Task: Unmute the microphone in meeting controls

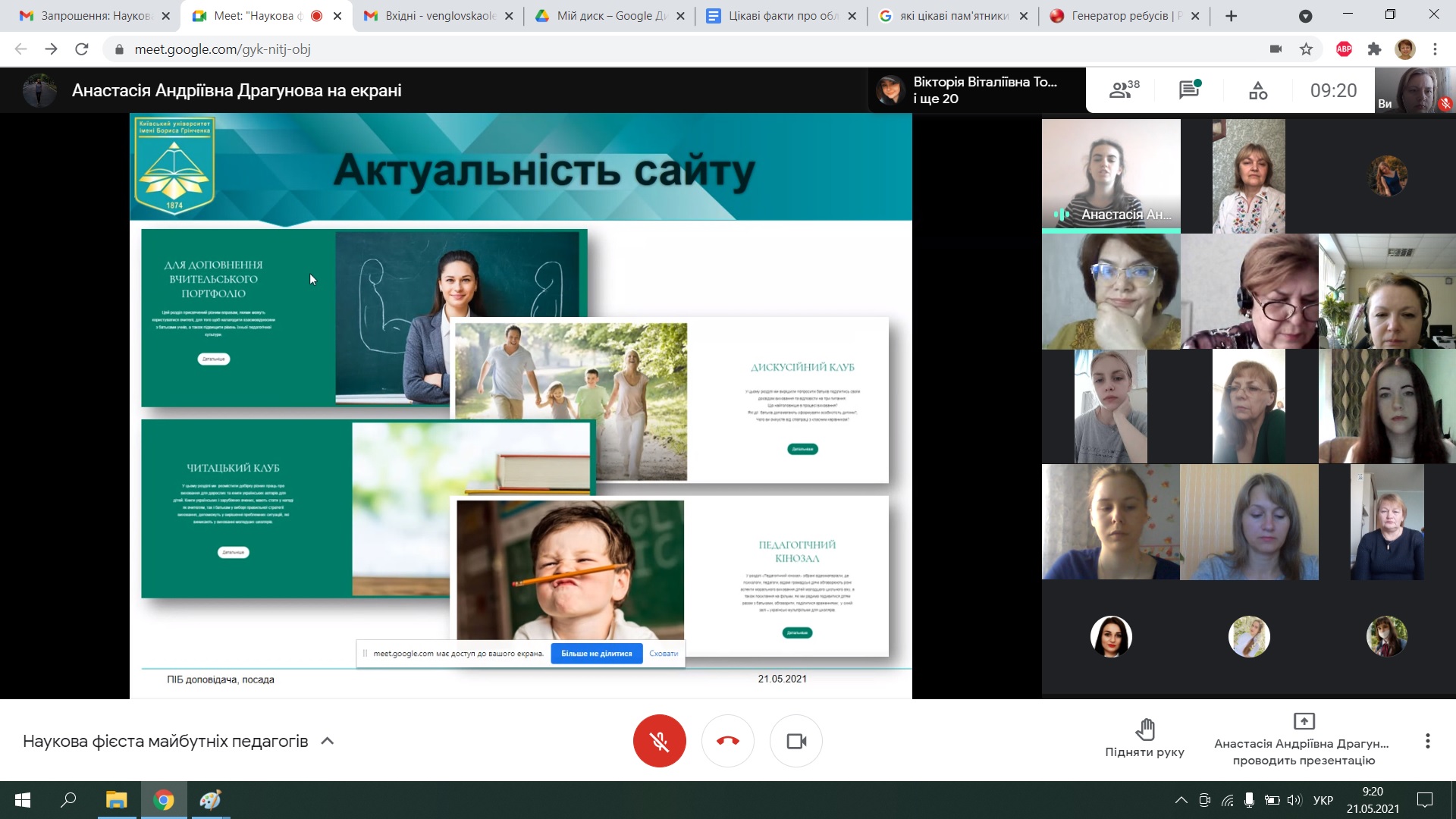Action: [659, 741]
